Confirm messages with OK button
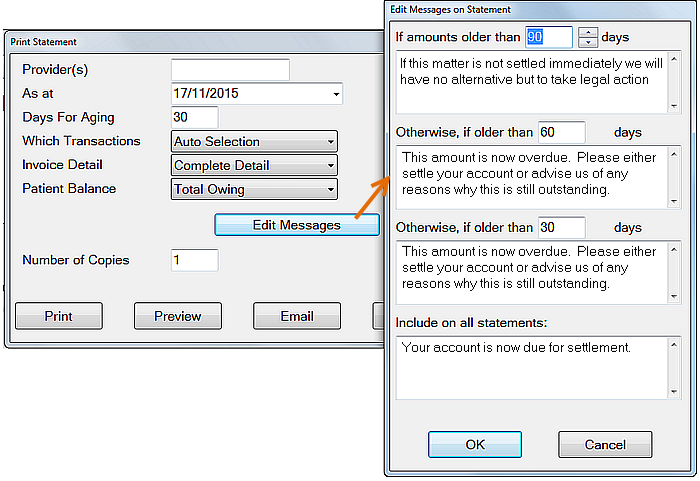Image resolution: width=700 pixels, height=481 pixels. pyautogui.click(x=475, y=444)
